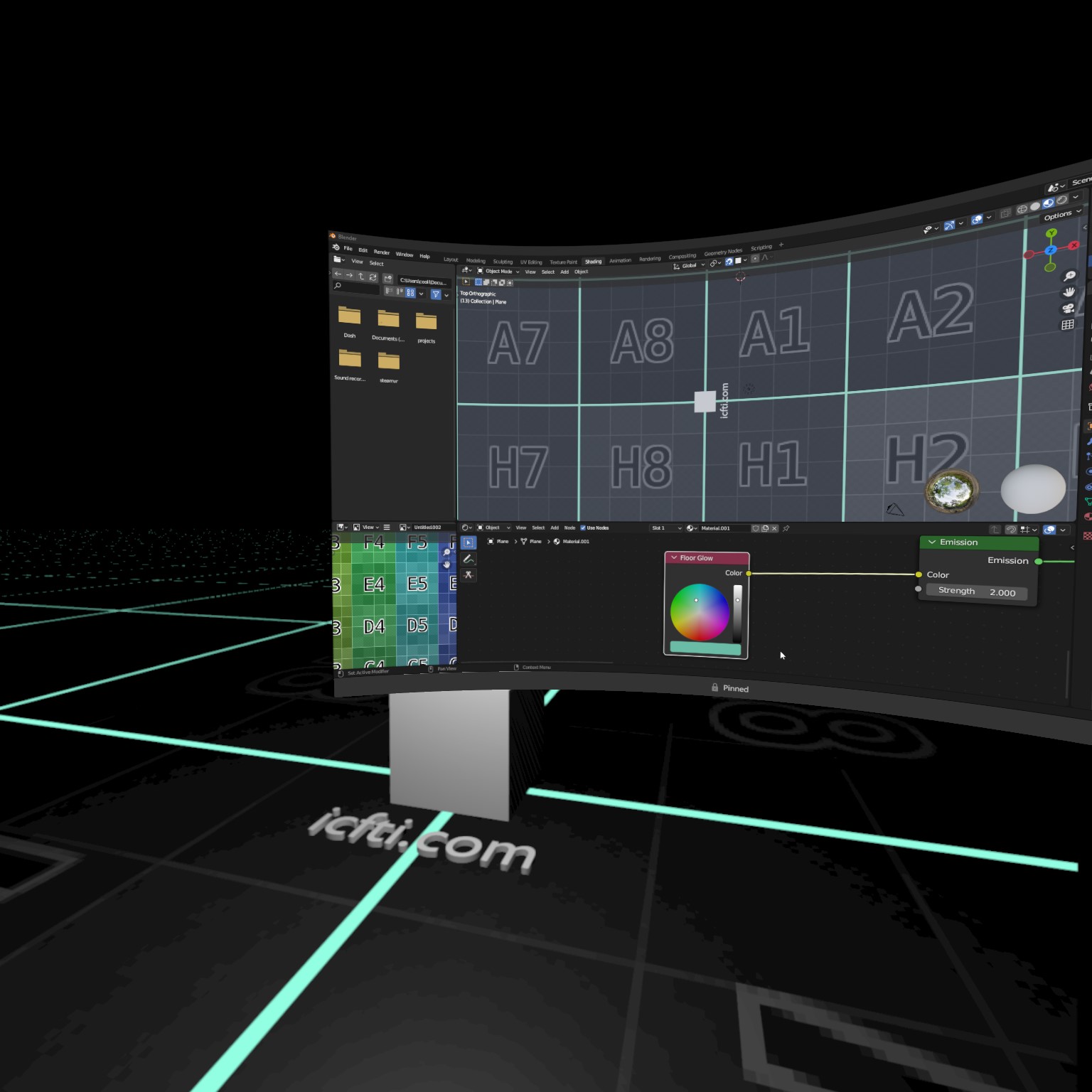
Task: Open the Node menu in the shader editor
Action: (569, 528)
